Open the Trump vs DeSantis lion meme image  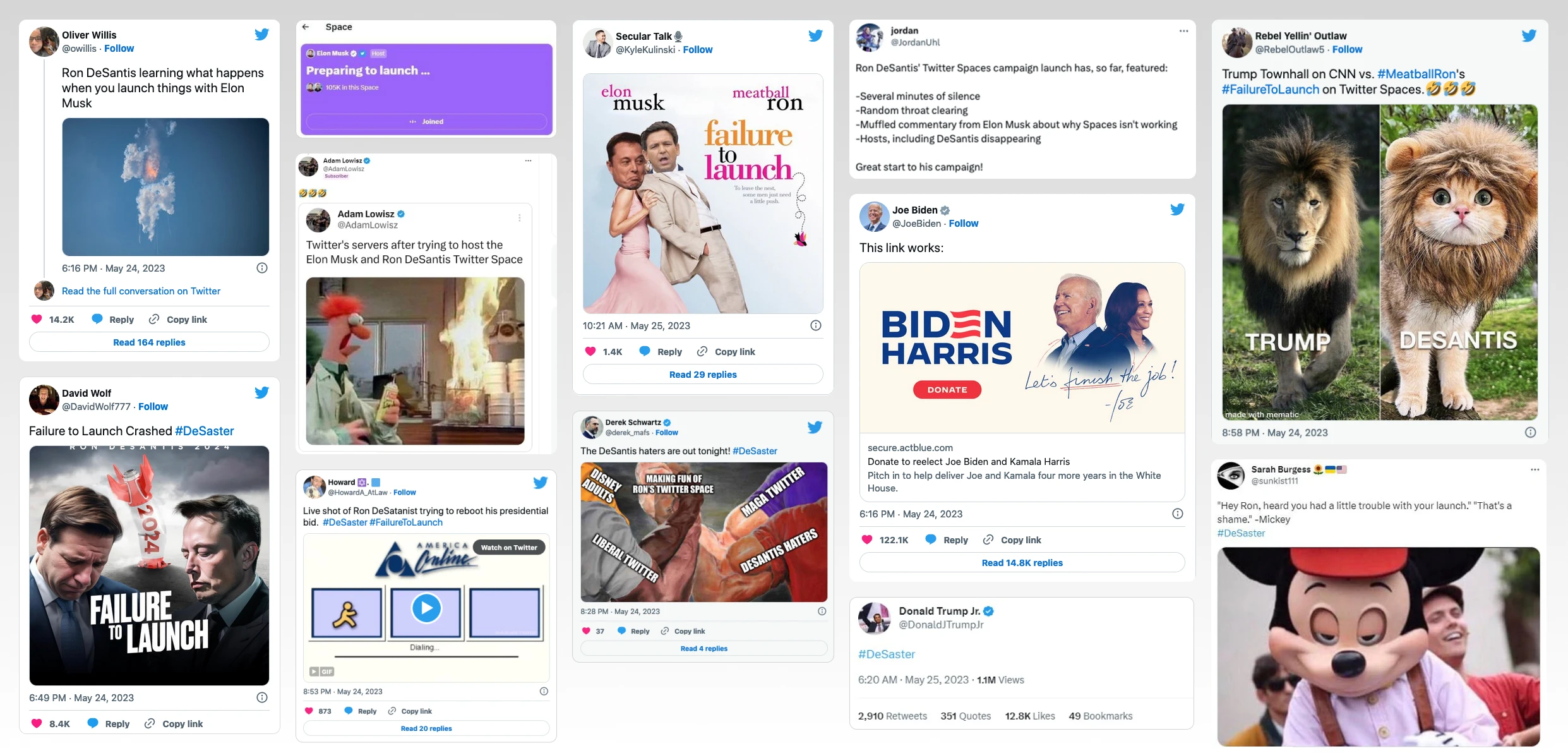pos(1379,262)
